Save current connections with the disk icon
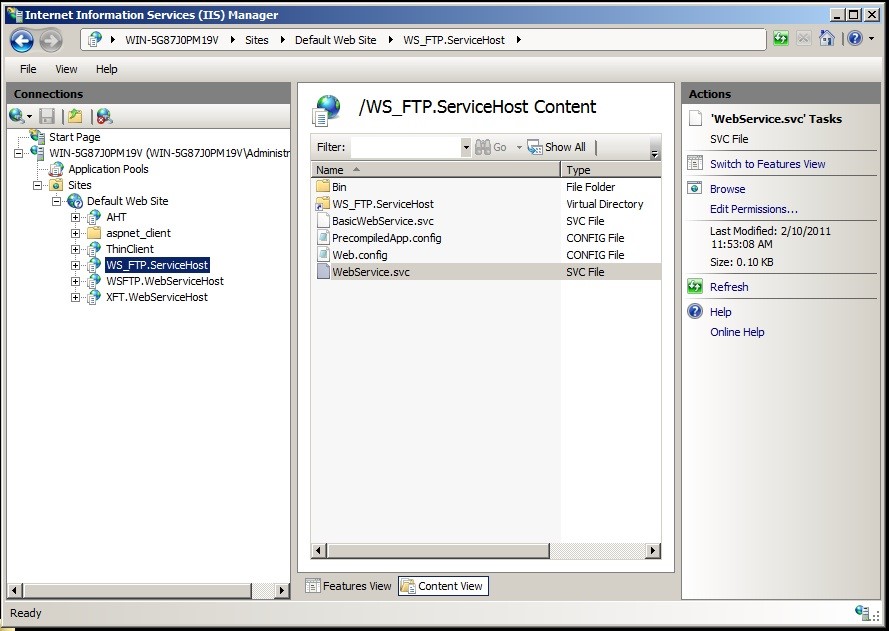Viewport: 889px width, 631px height. (x=46, y=115)
